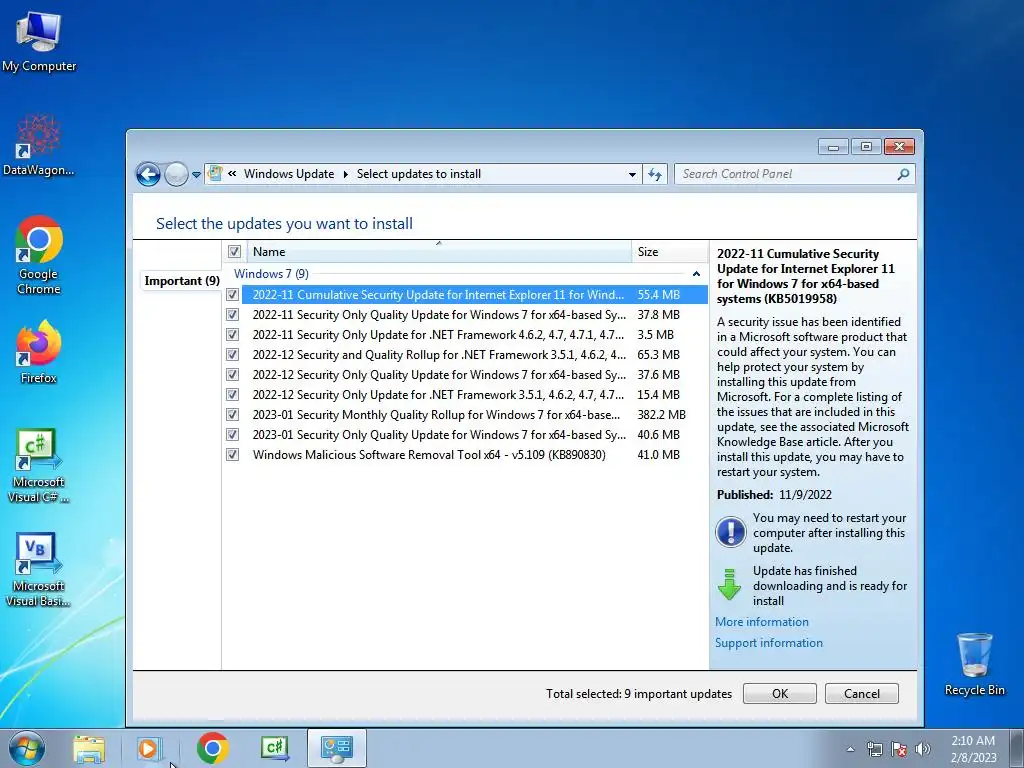Collapse the Windows 7 (9) group
The image size is (1024, 768).
[x=696, y=274]
